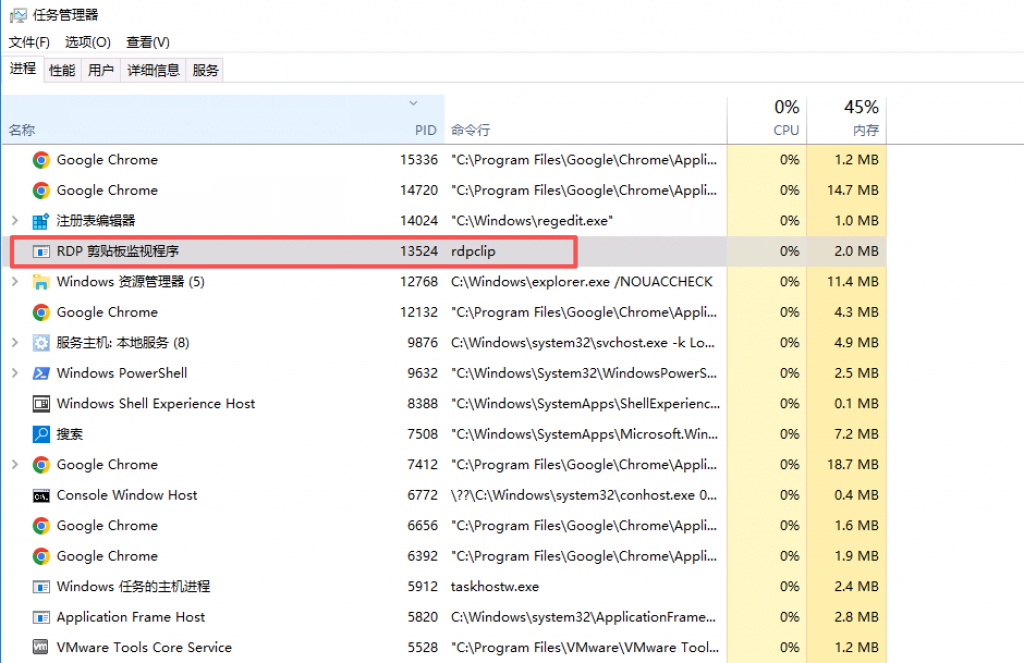Expand the Windows PowerShell process group
Viewport: 1024px width, 663px height.
[14, 373]
